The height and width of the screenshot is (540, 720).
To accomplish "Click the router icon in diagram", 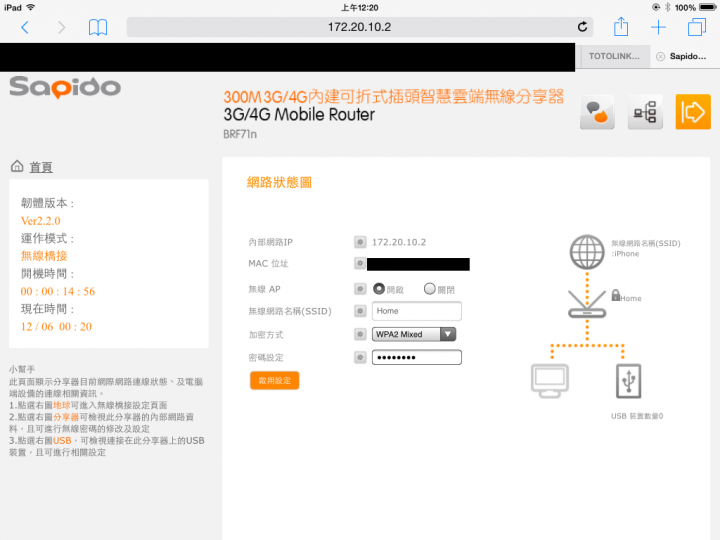I will pyautogui.click(x=587, y=304).
